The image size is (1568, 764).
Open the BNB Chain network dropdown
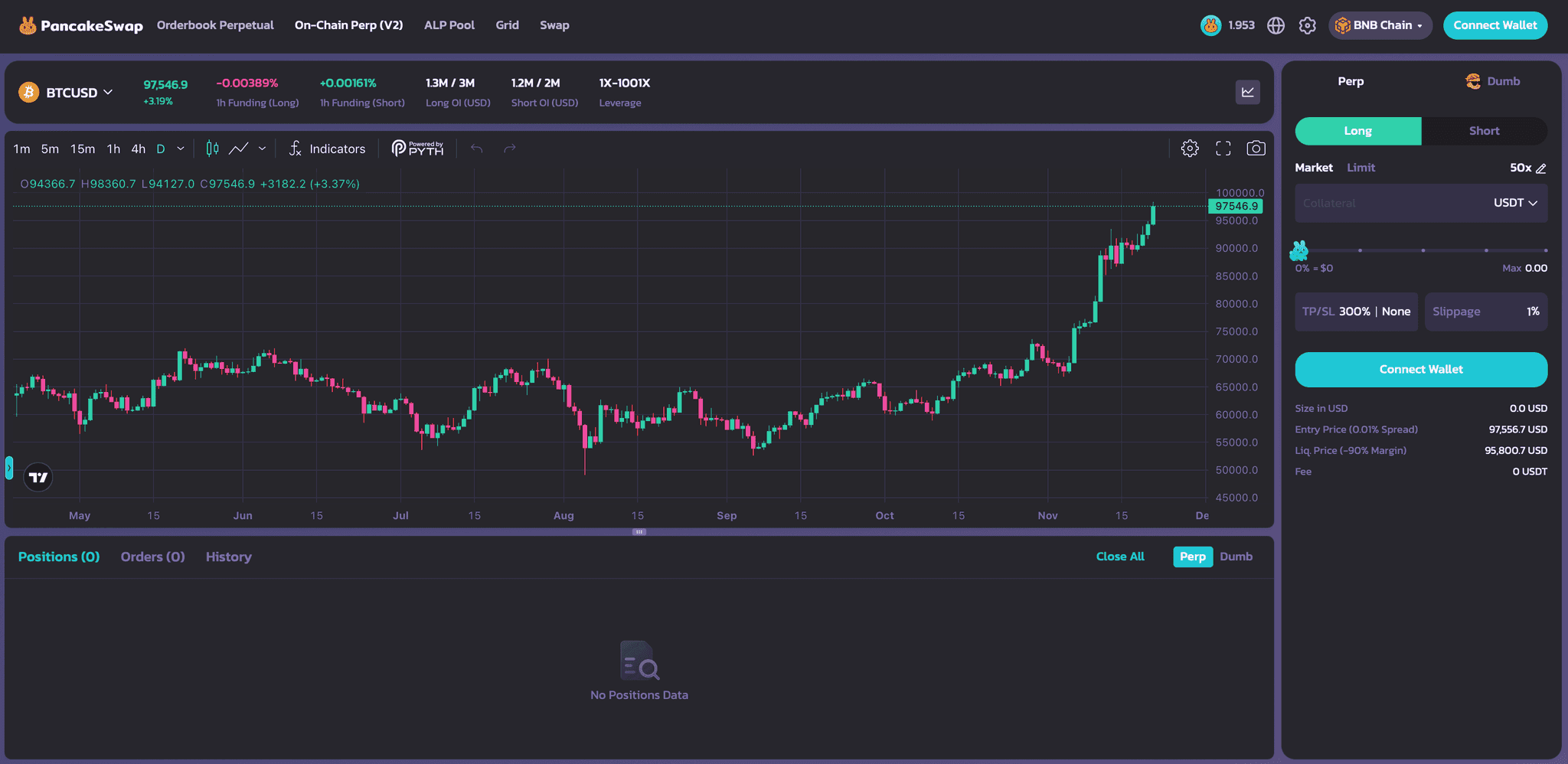[x=1380, y=25]
